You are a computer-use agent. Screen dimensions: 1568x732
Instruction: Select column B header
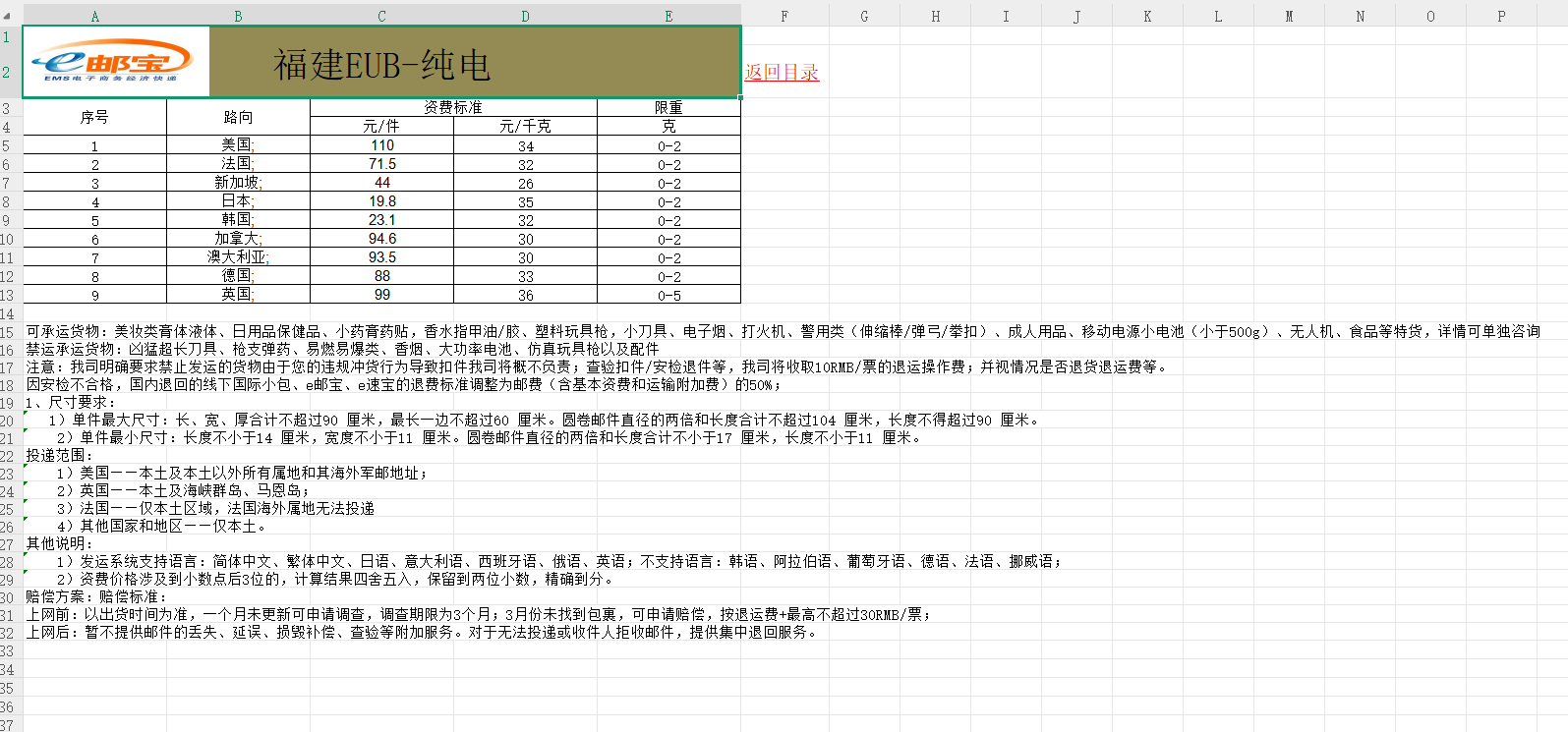(238, 16)
